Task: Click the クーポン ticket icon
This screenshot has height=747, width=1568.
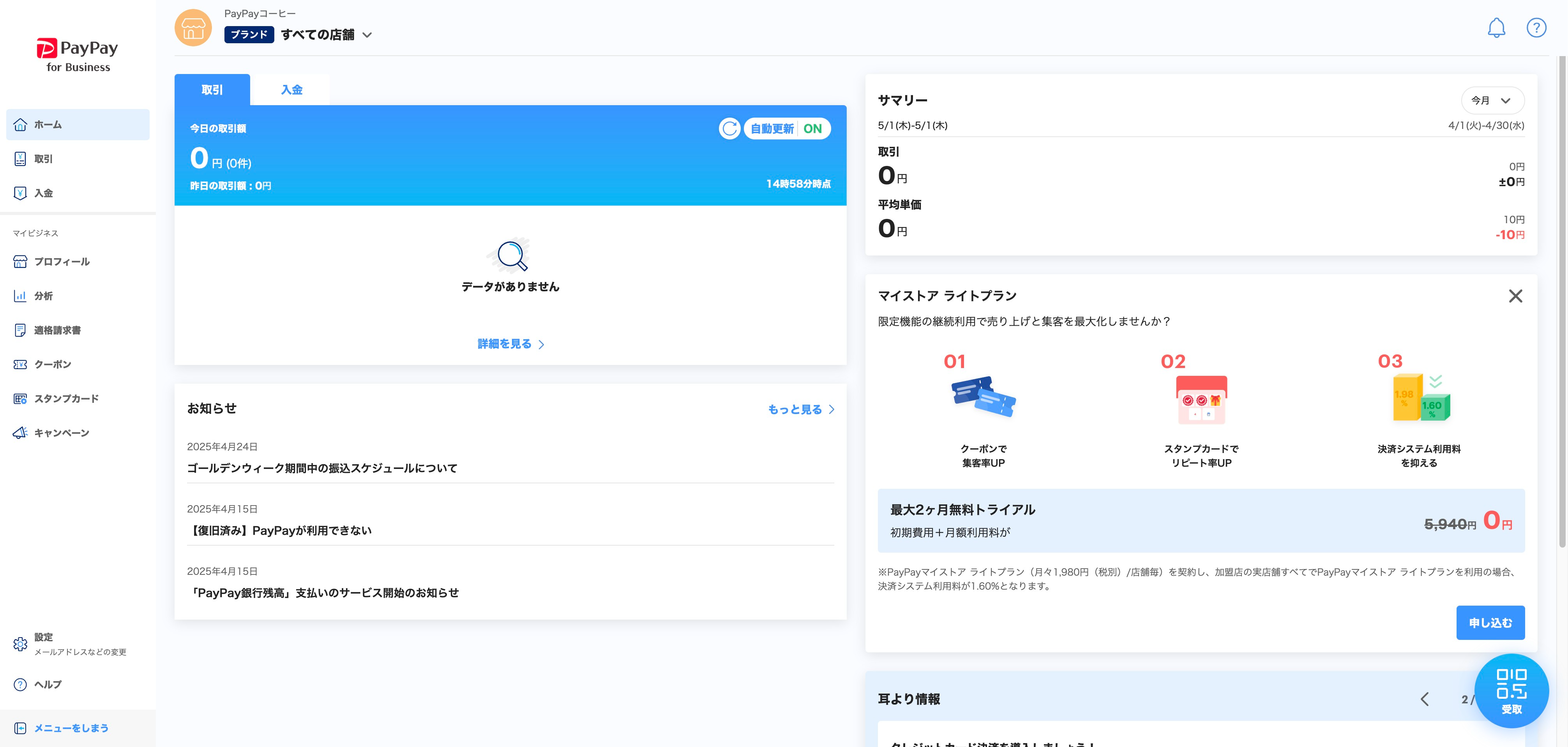Action: click(20, 365)
